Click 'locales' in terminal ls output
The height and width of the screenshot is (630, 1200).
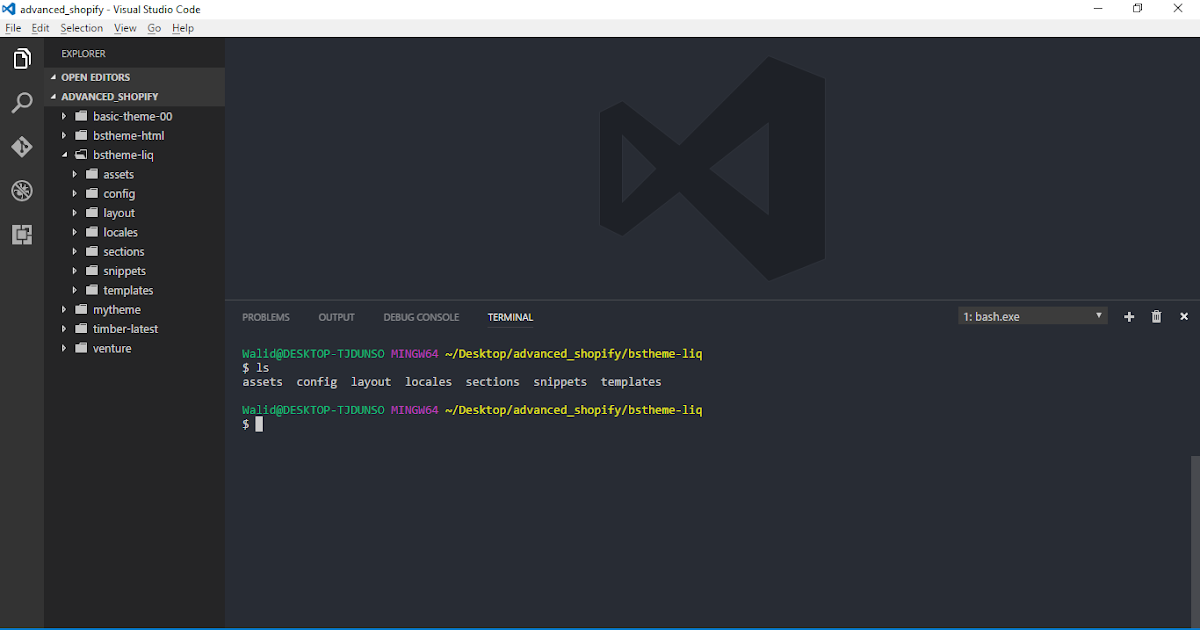[428, 382]
